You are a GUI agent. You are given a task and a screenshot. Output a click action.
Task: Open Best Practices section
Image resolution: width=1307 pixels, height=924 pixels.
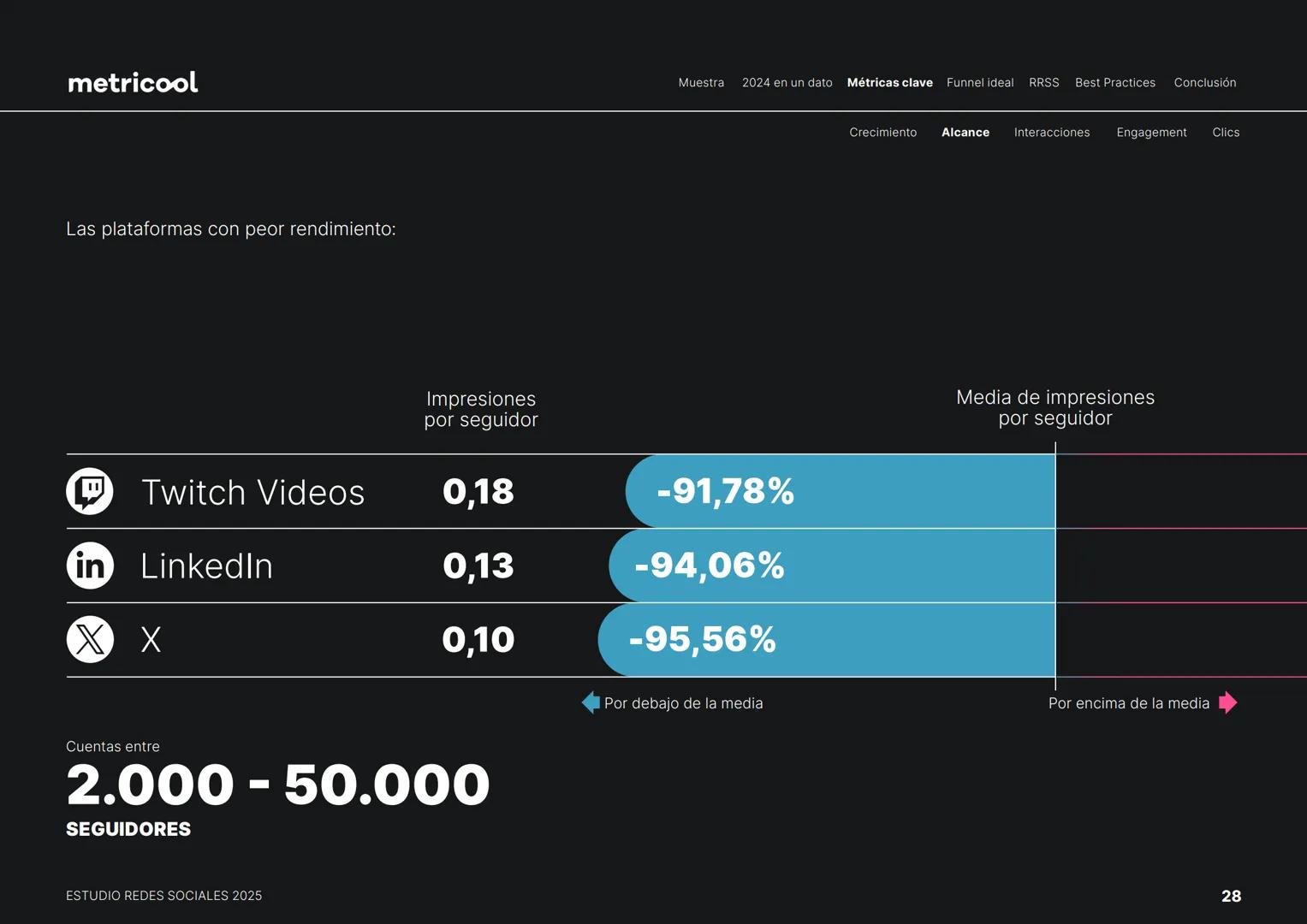[1114, 83]
